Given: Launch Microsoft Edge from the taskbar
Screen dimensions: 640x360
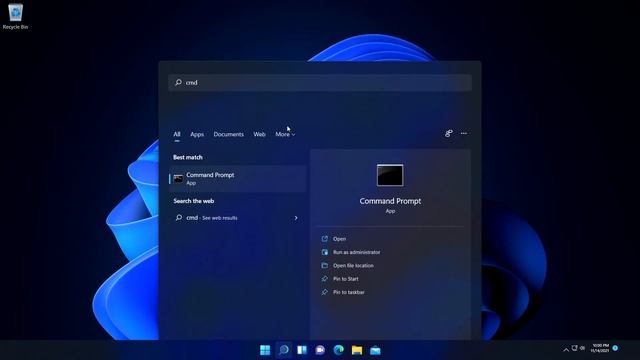Looking at the screenshot, I should coord(338,350).
